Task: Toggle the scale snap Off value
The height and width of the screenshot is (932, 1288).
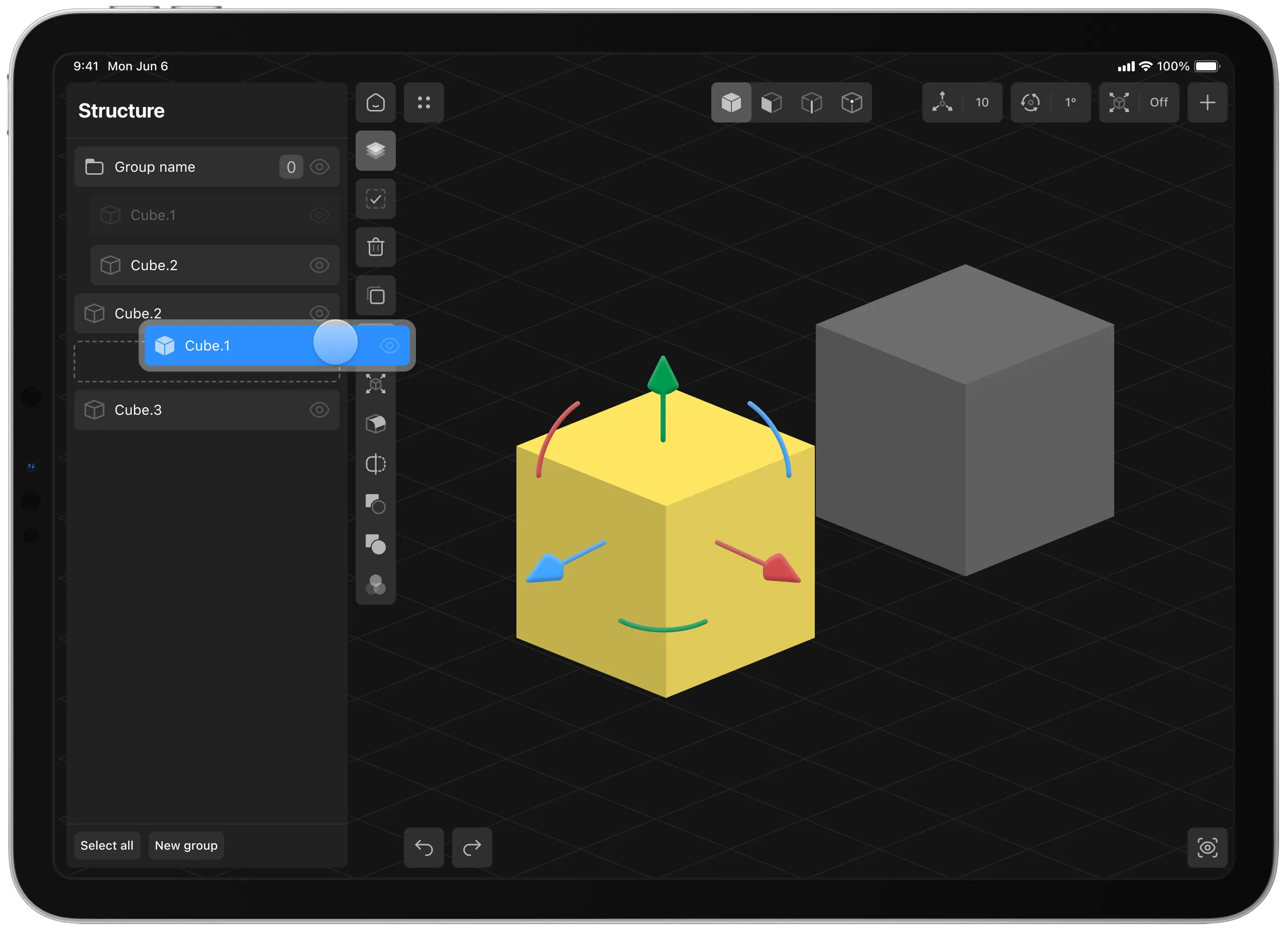Action: [x=1159, y=103]
